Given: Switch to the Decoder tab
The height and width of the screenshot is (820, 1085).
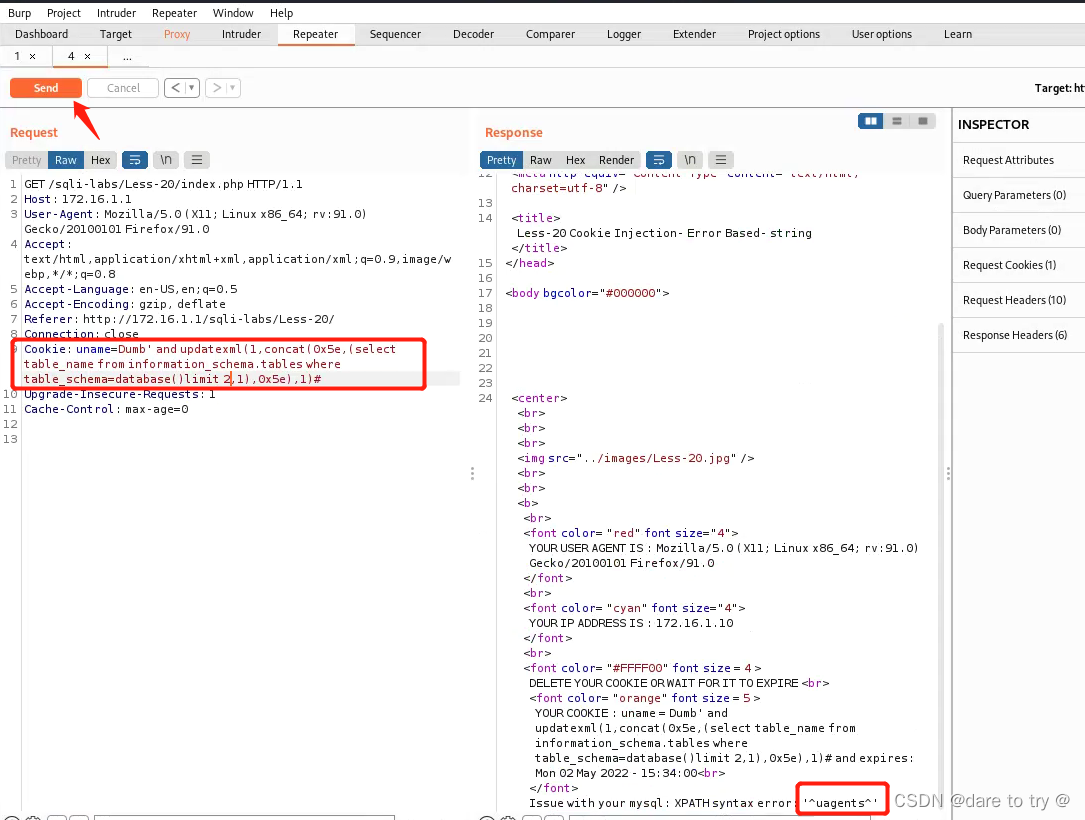Looking at the screenshot, I should (x=473, y=34).
